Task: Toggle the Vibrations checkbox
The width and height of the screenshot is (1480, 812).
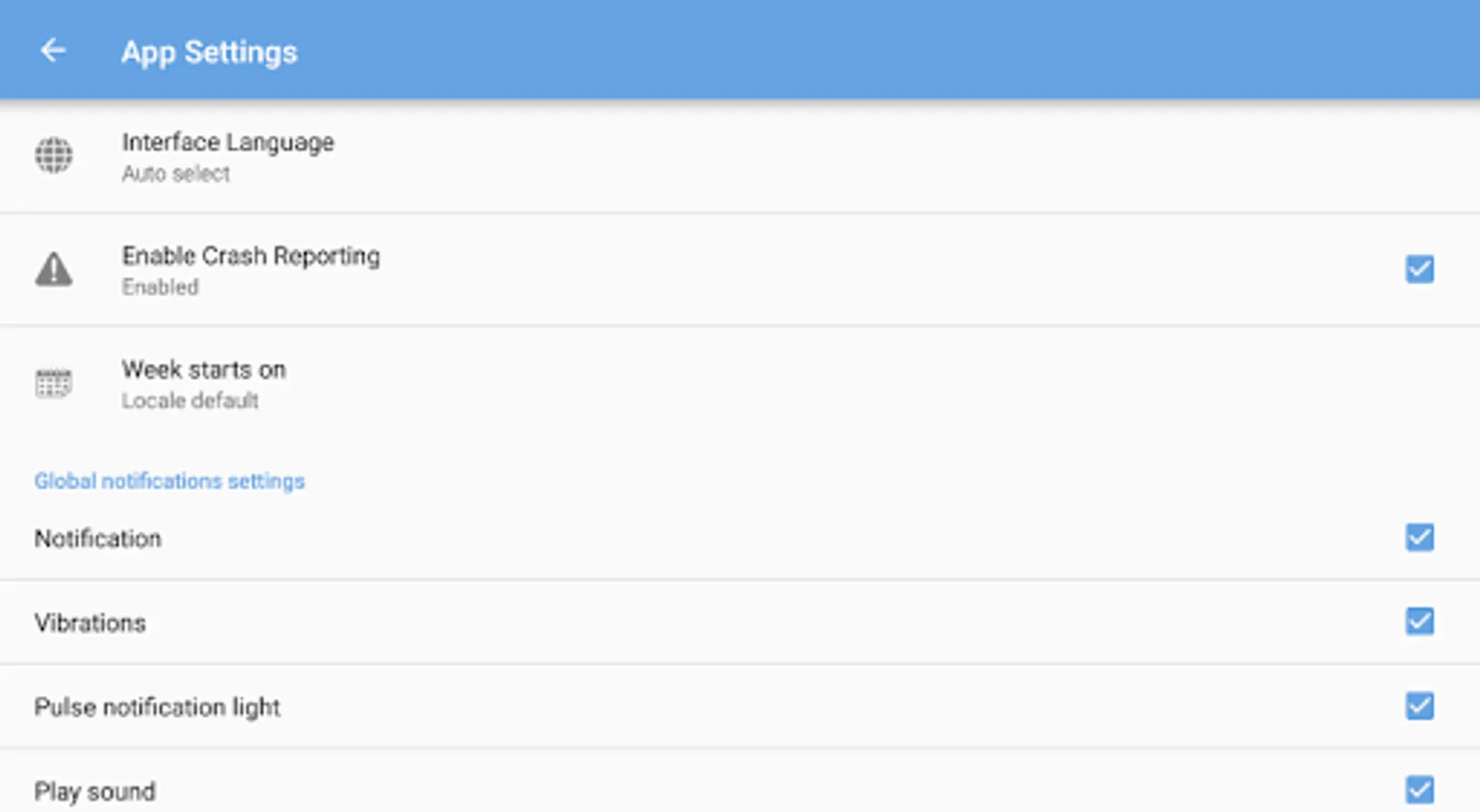Action: (x=1420, y=621)
